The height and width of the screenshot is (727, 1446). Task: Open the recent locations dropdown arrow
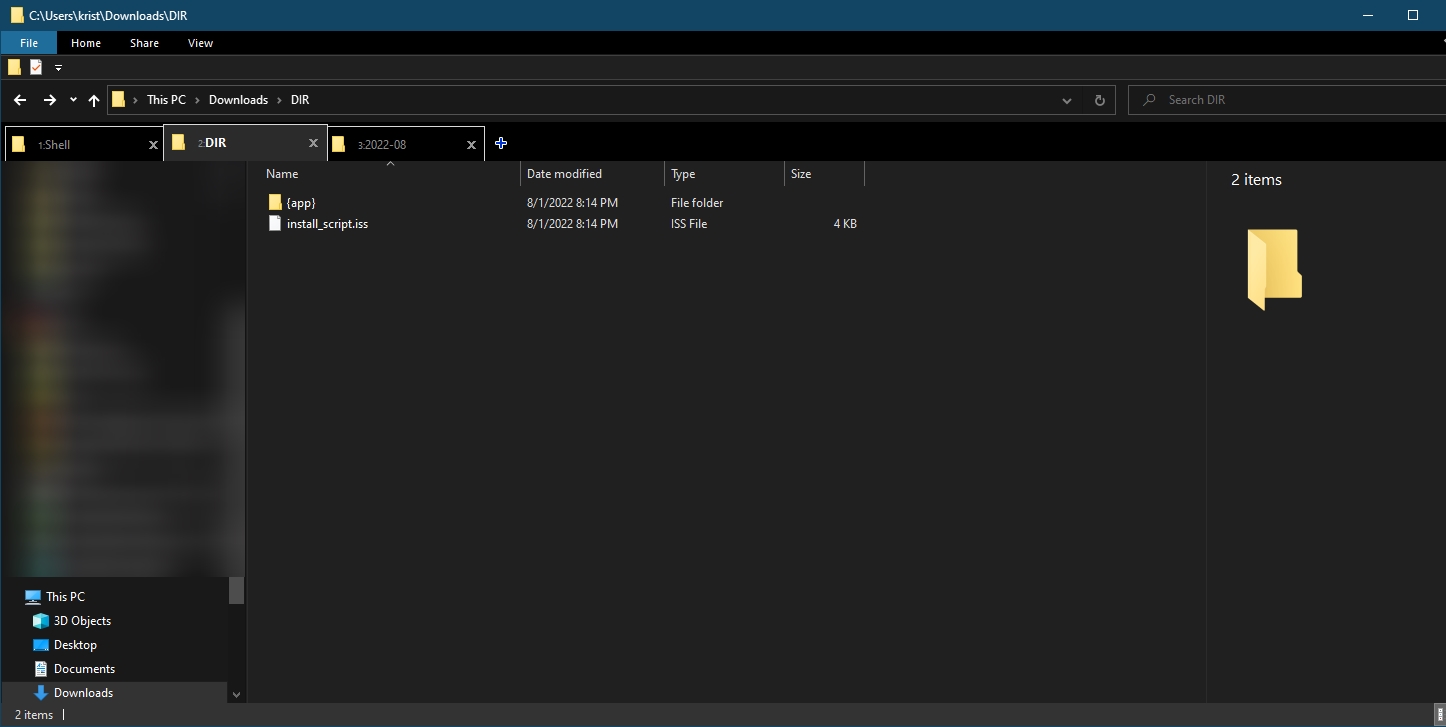73,100
